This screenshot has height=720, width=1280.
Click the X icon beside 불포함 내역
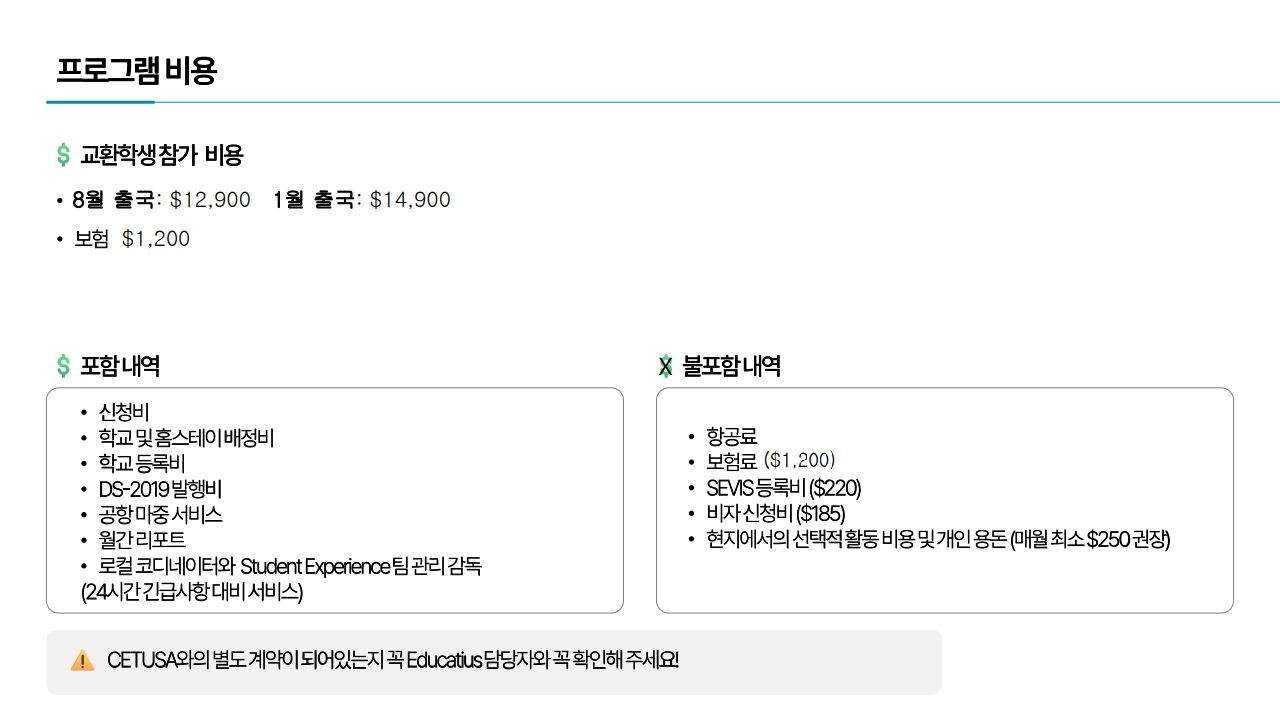(666, 366)
